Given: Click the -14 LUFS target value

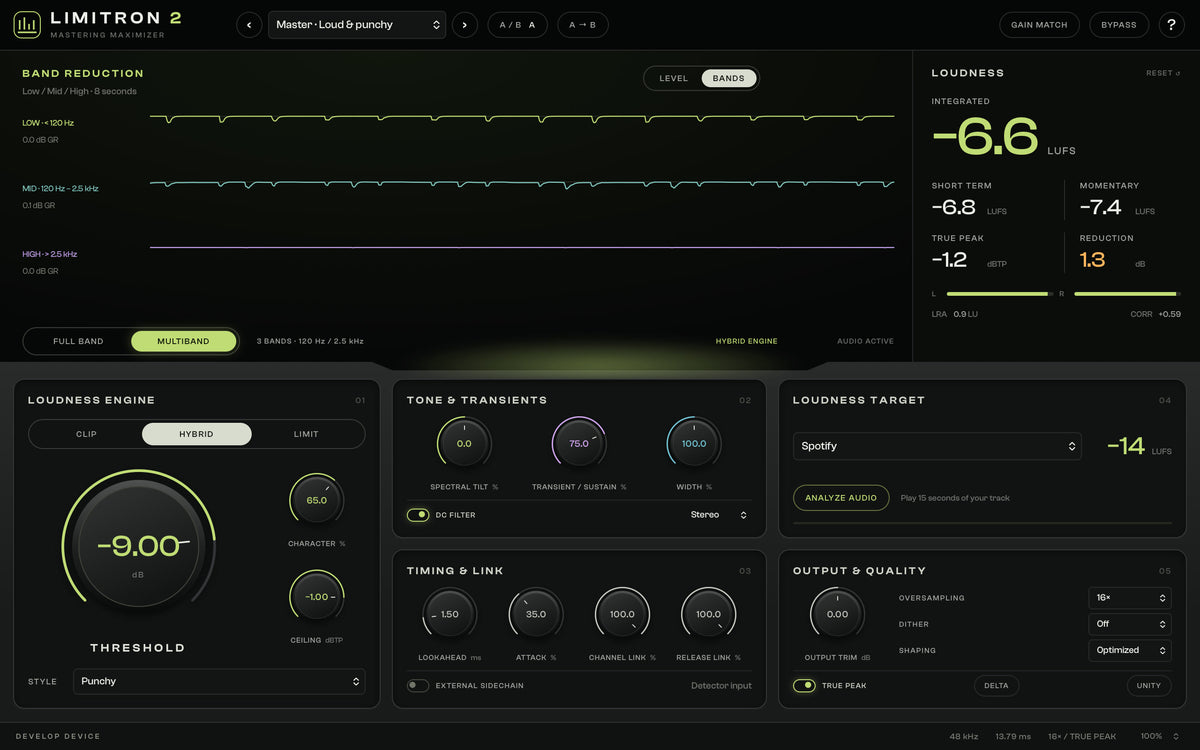Looking at the screenshot, I should tap(1126, 446).
